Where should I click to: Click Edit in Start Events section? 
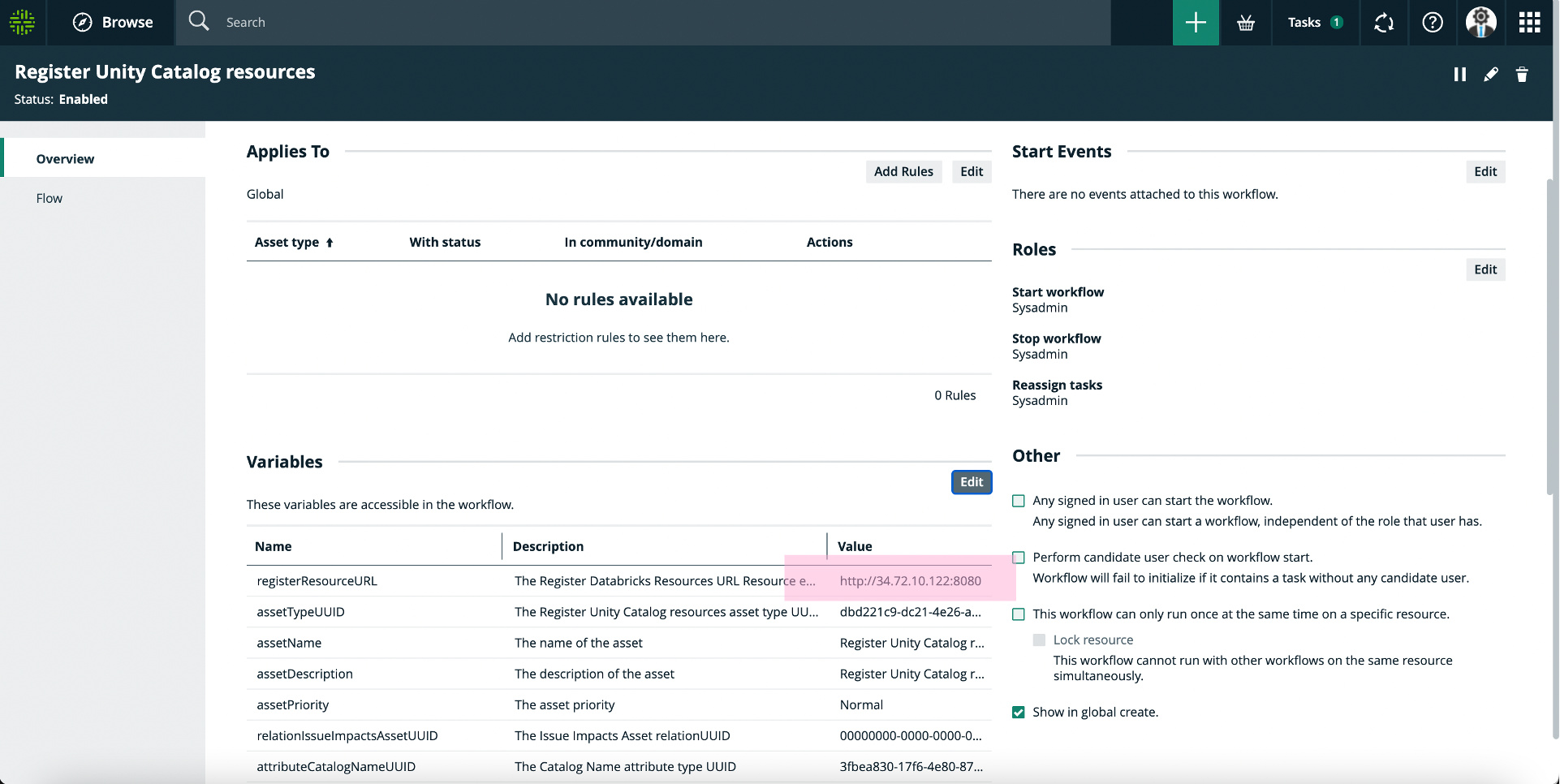tap(1485, 171)
